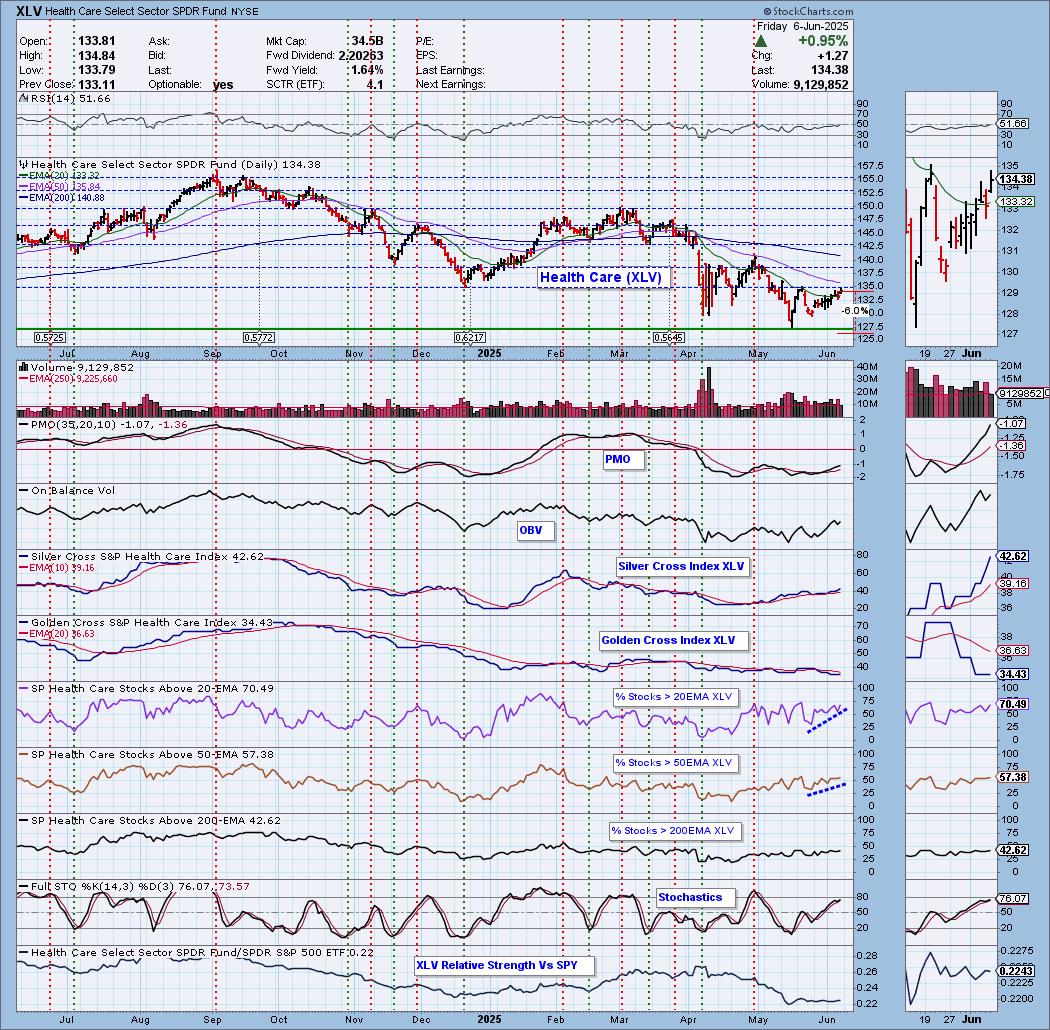Click the Mkt Cap value 34.5B
This screenshot has width=1050, height=1030.
click(368, 42)
